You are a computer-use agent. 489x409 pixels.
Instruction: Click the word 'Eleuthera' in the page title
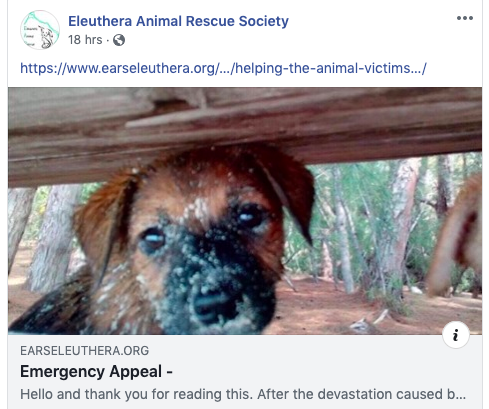(100, 21)
